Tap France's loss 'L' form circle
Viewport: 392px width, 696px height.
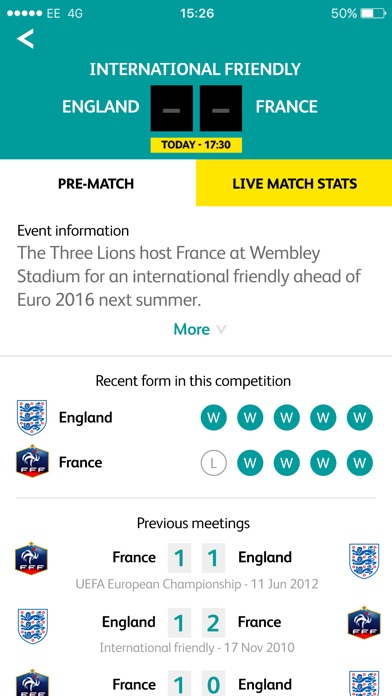coord(214,463)
